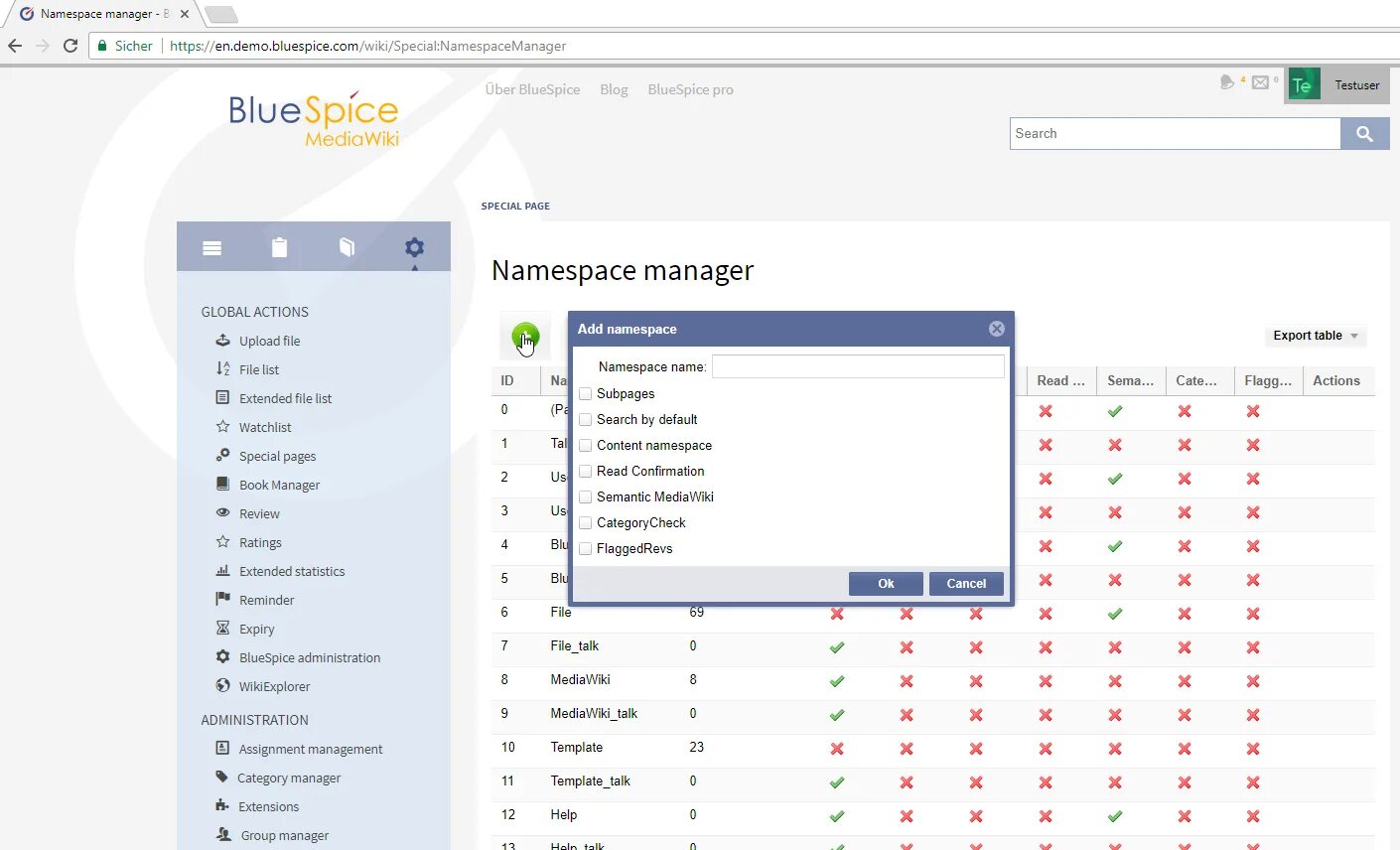Select the gear administration tab
This screenshot has width=1400, height=850.
414,247
